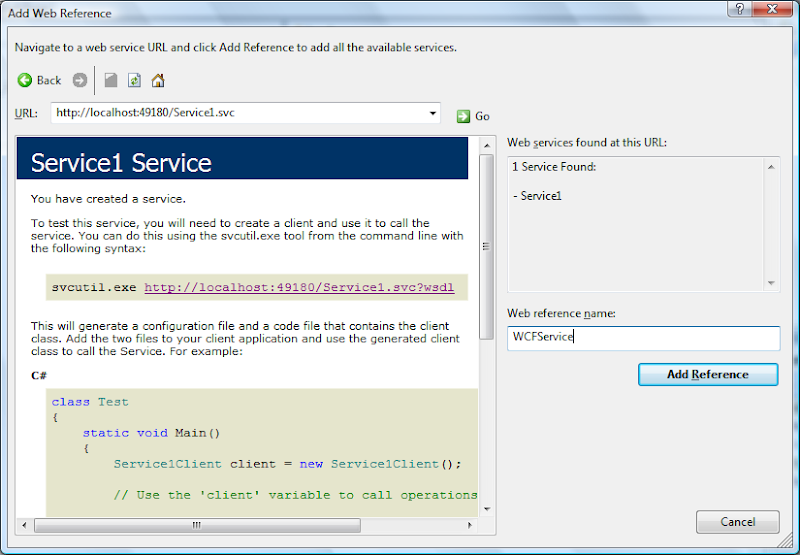Focus the Web reference name text box
The image size is (800, 555).
(643, 338)
